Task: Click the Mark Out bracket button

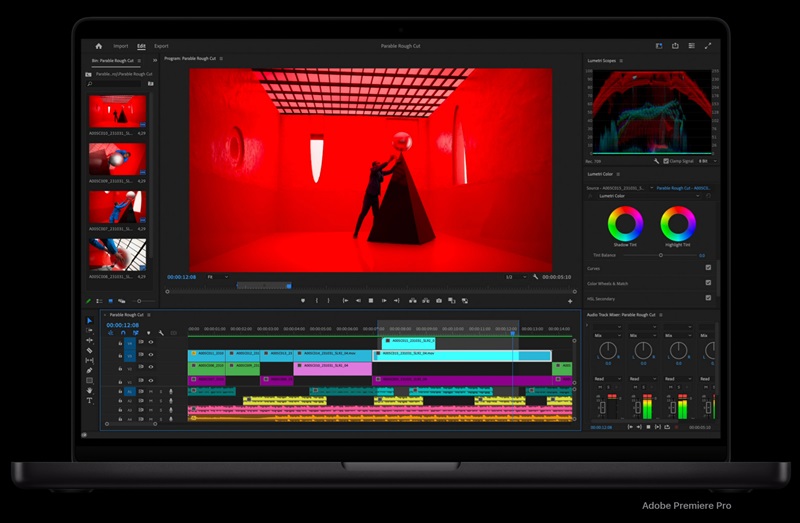Action: pos(329,301)
